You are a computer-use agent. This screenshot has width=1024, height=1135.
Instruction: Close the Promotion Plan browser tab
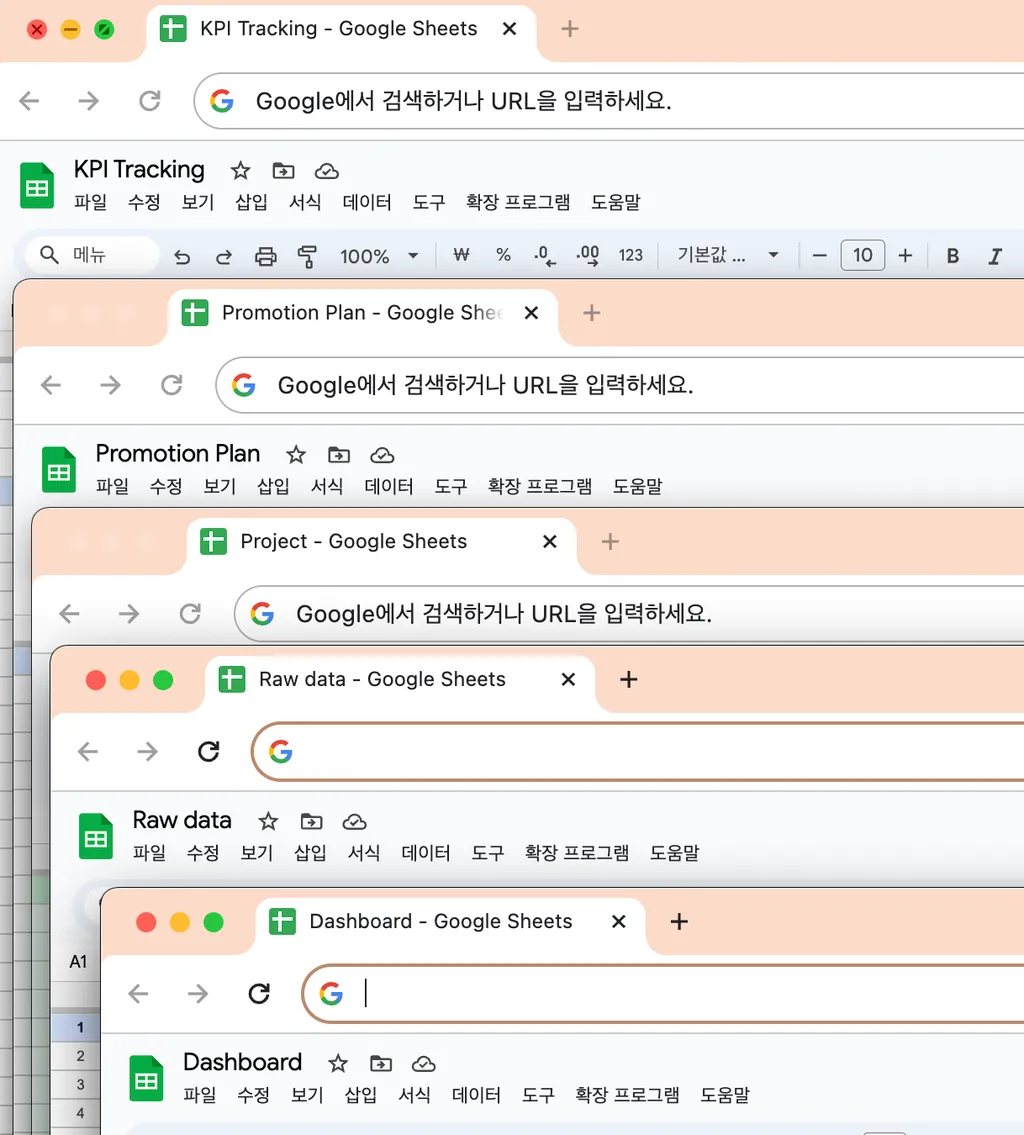pyautogui.click(x=531, y=313)
